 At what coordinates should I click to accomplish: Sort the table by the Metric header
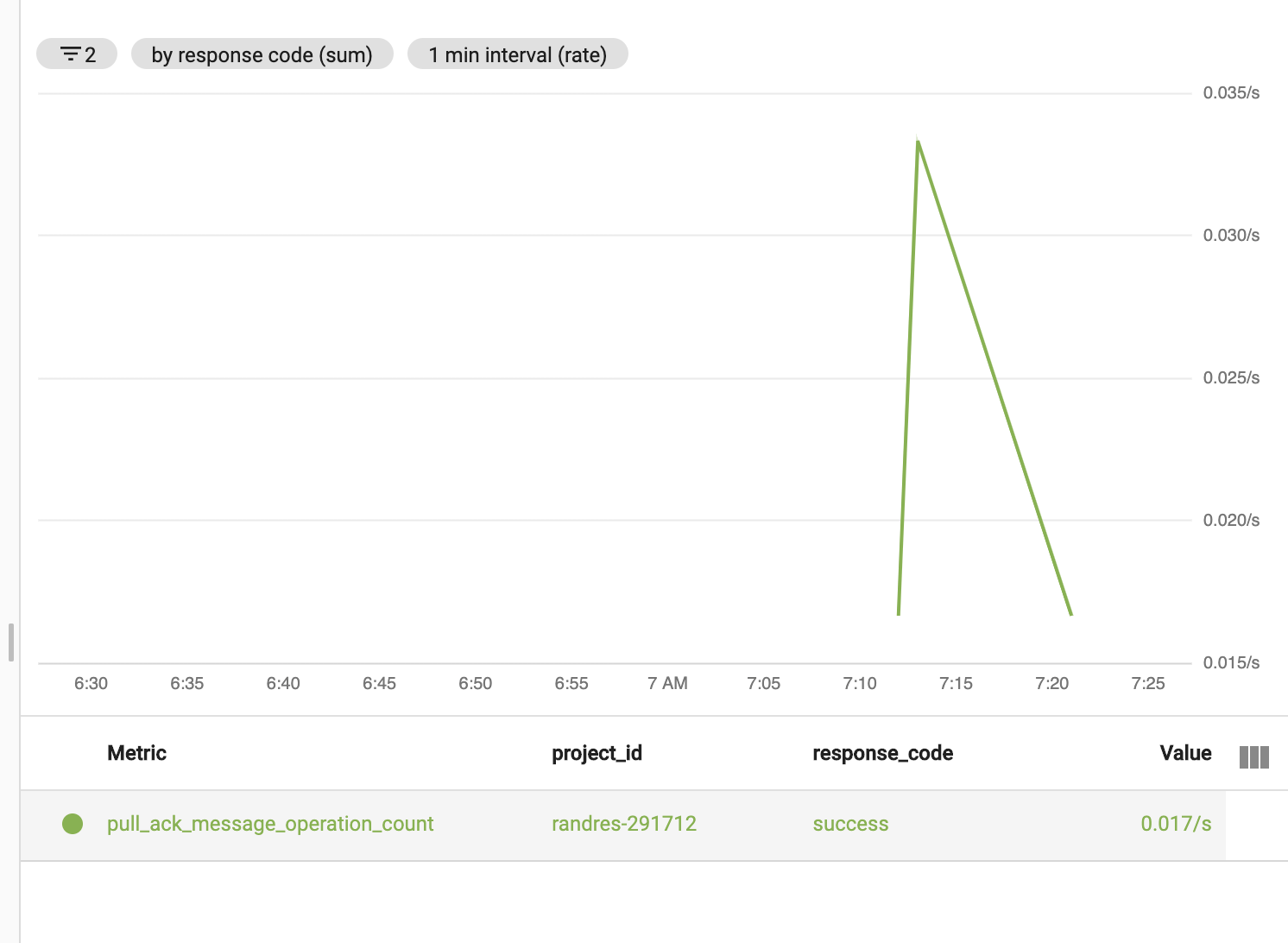136,752
